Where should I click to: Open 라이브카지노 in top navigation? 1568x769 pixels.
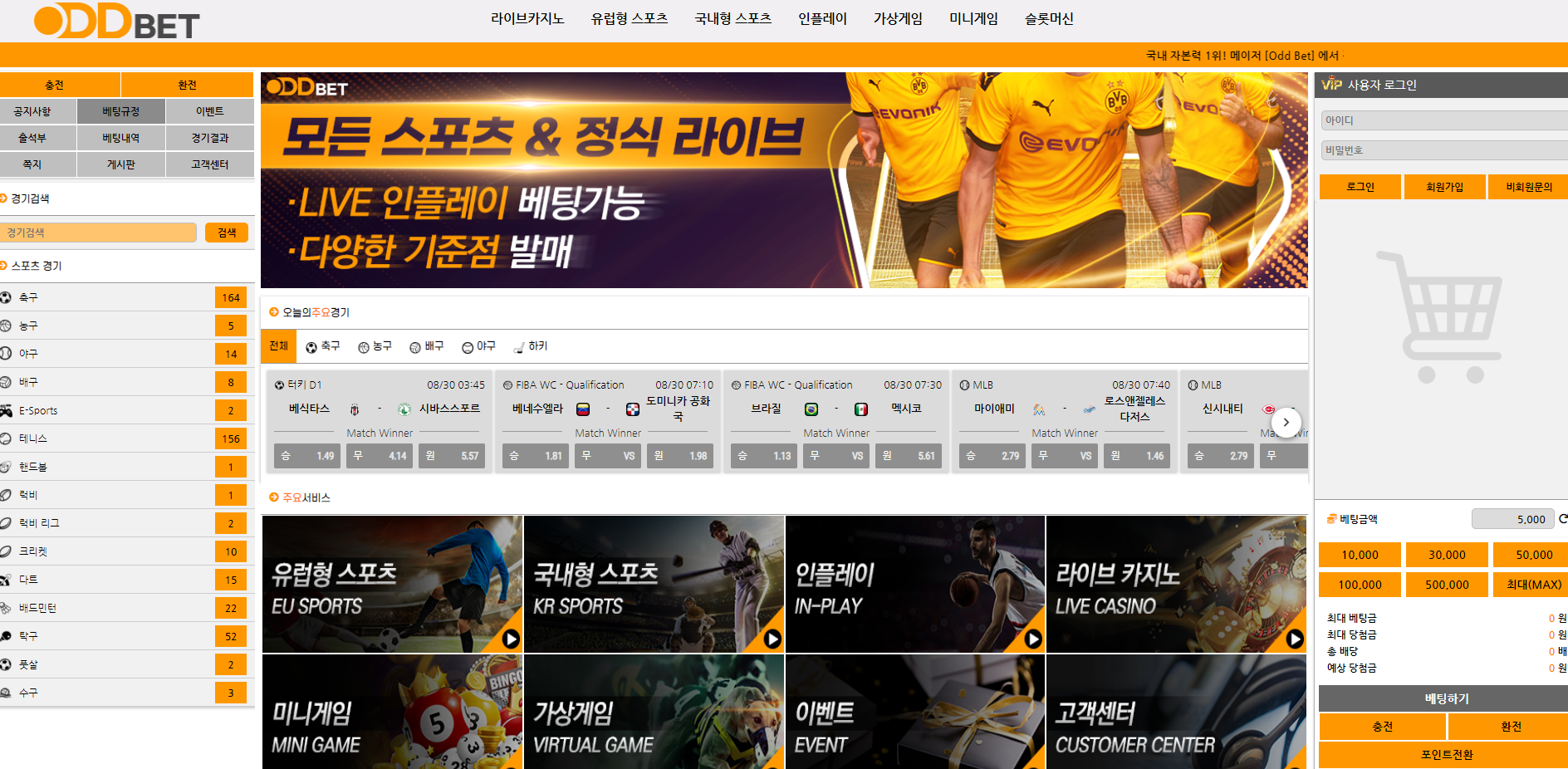pyautogui.click(x=527, y=19)
